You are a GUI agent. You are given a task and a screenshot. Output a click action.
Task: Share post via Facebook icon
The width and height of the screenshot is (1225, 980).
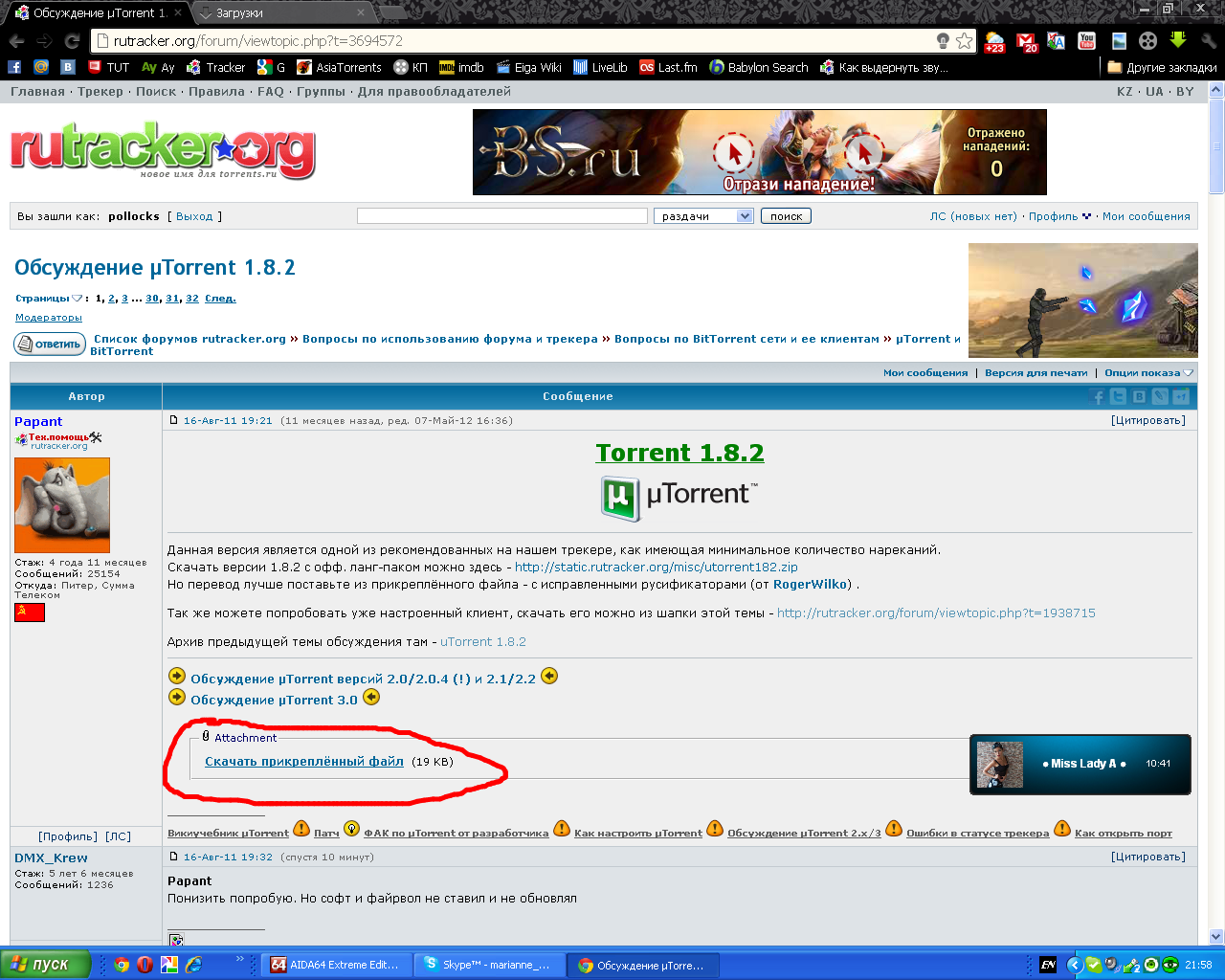pos(1098,397)
